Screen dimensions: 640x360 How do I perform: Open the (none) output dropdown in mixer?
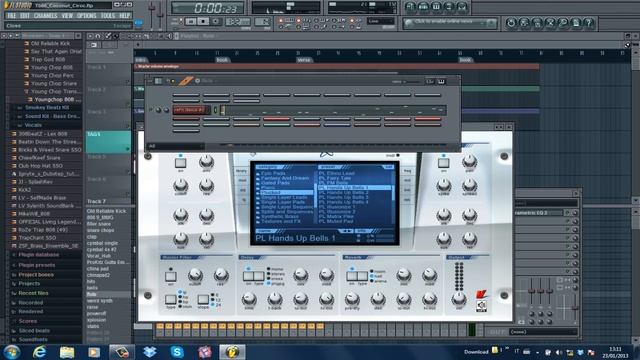(543, 332)
